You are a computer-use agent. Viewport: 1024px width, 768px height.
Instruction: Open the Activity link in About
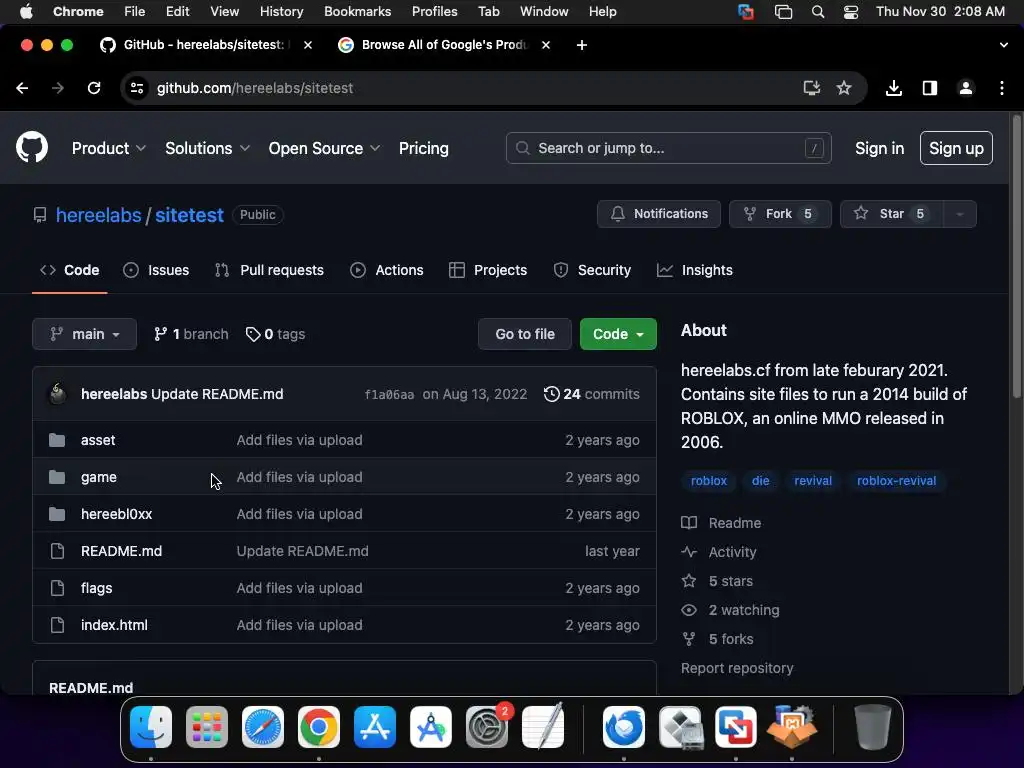tap(732, 552)
